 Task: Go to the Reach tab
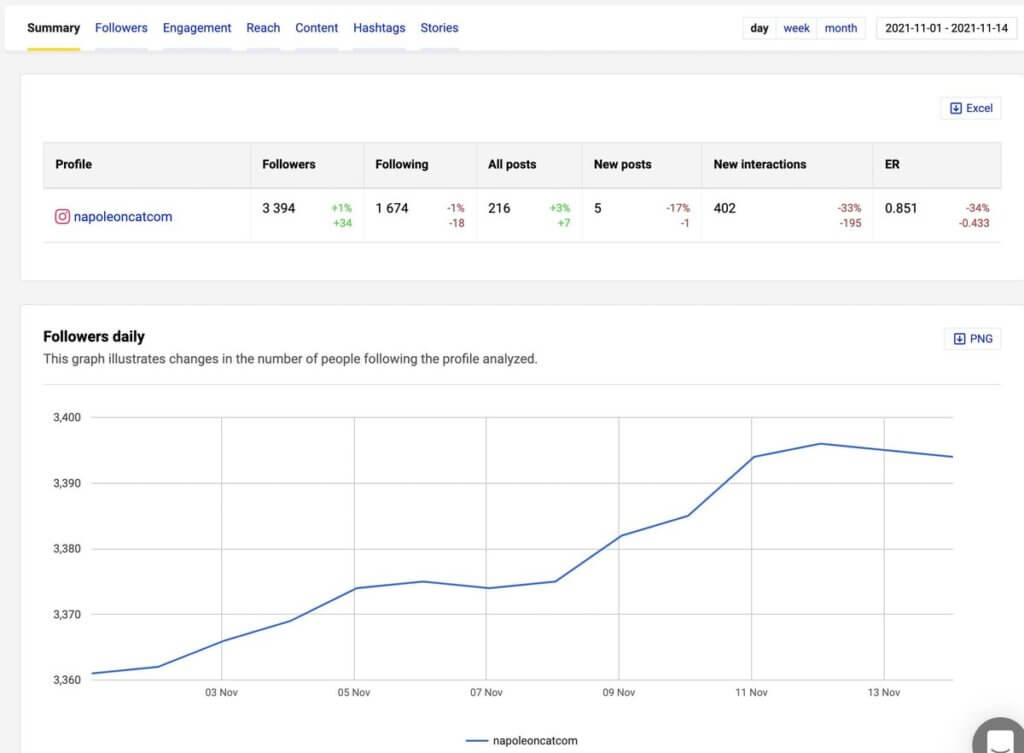point(263,28)
